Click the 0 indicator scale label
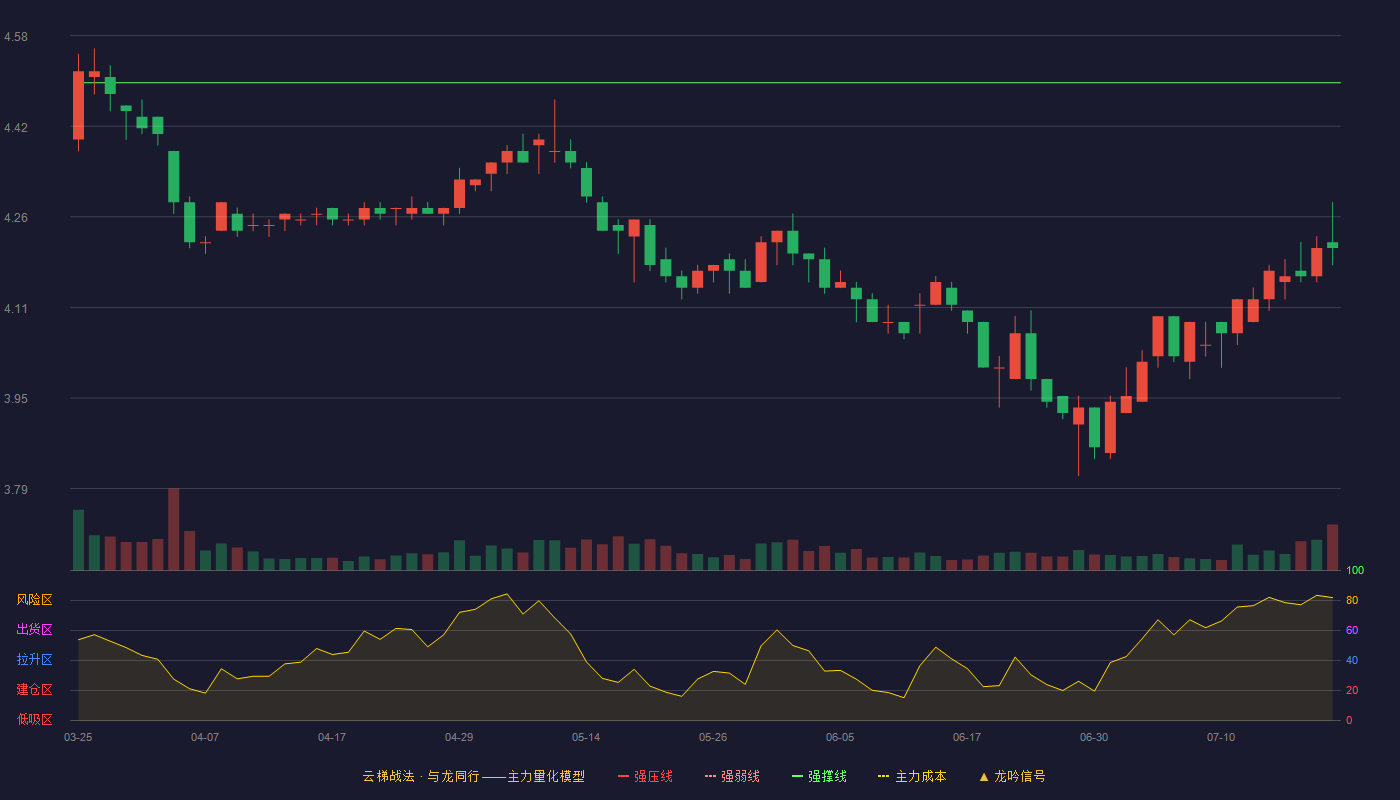 (x=1349, y=720)
